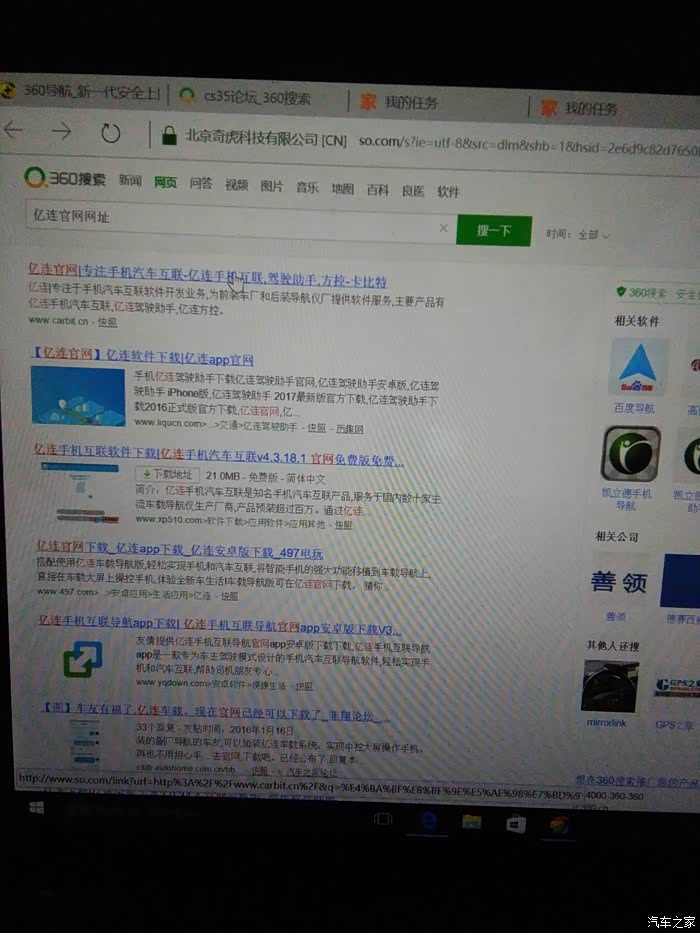Image resolution: width=700 pixels, height=933 pixels.
Task: Open Task View on taskbar
Action: (x=383, y=819)
